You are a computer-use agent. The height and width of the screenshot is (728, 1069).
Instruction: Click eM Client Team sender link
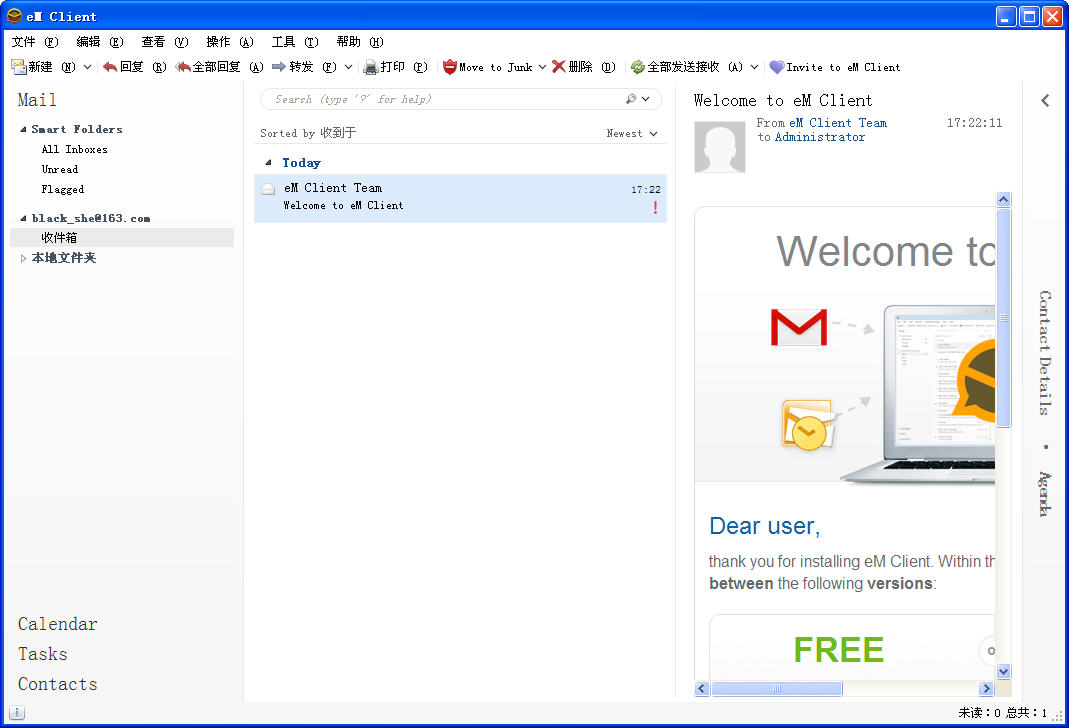click(838, 123)
